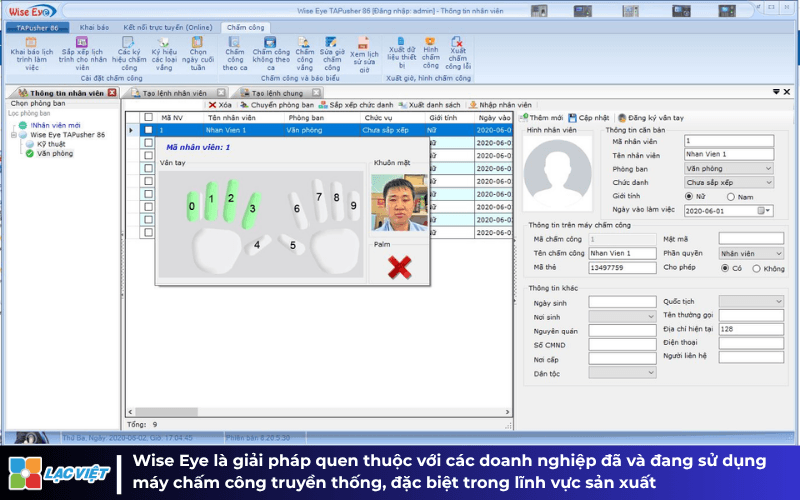This screenshot has height=500, width=800.
Task: Select the Nam gender radio button
Action: pos(731,196)
